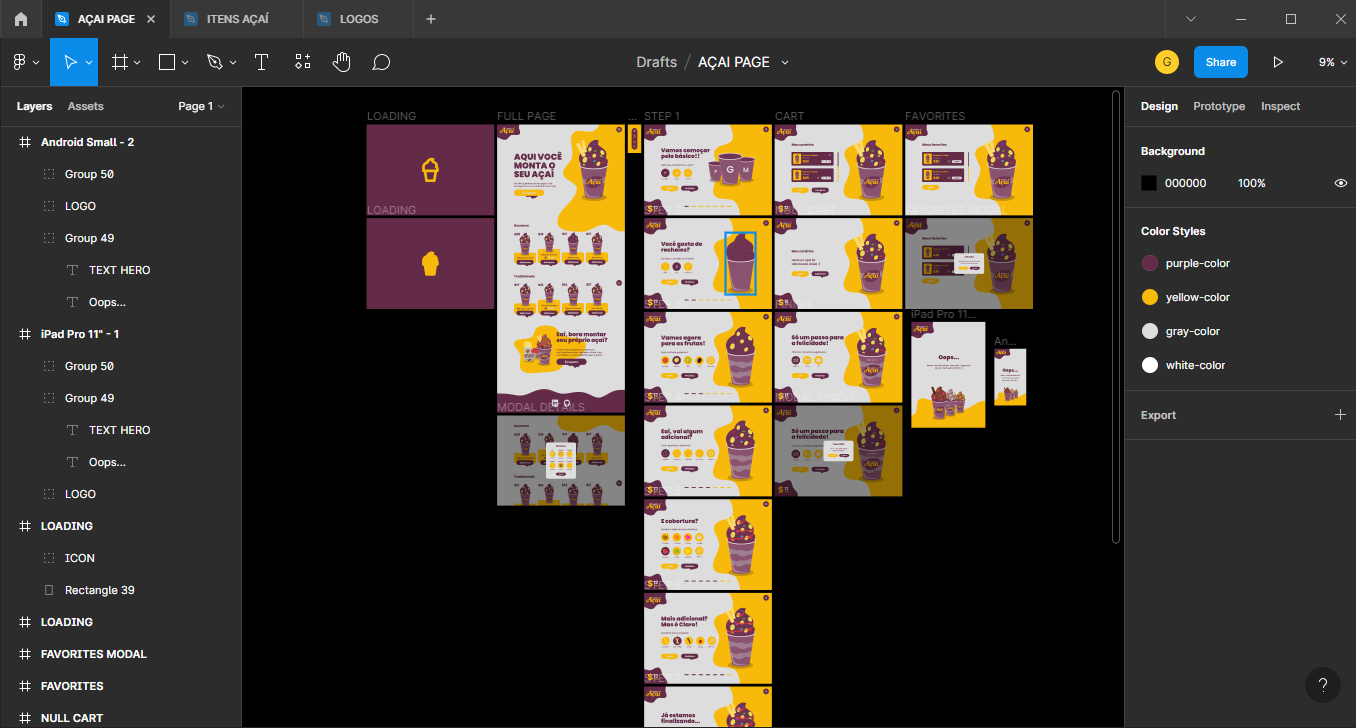Click the black background color swatch
This screenshot has width=1356, height=728.
(1149, 183)
